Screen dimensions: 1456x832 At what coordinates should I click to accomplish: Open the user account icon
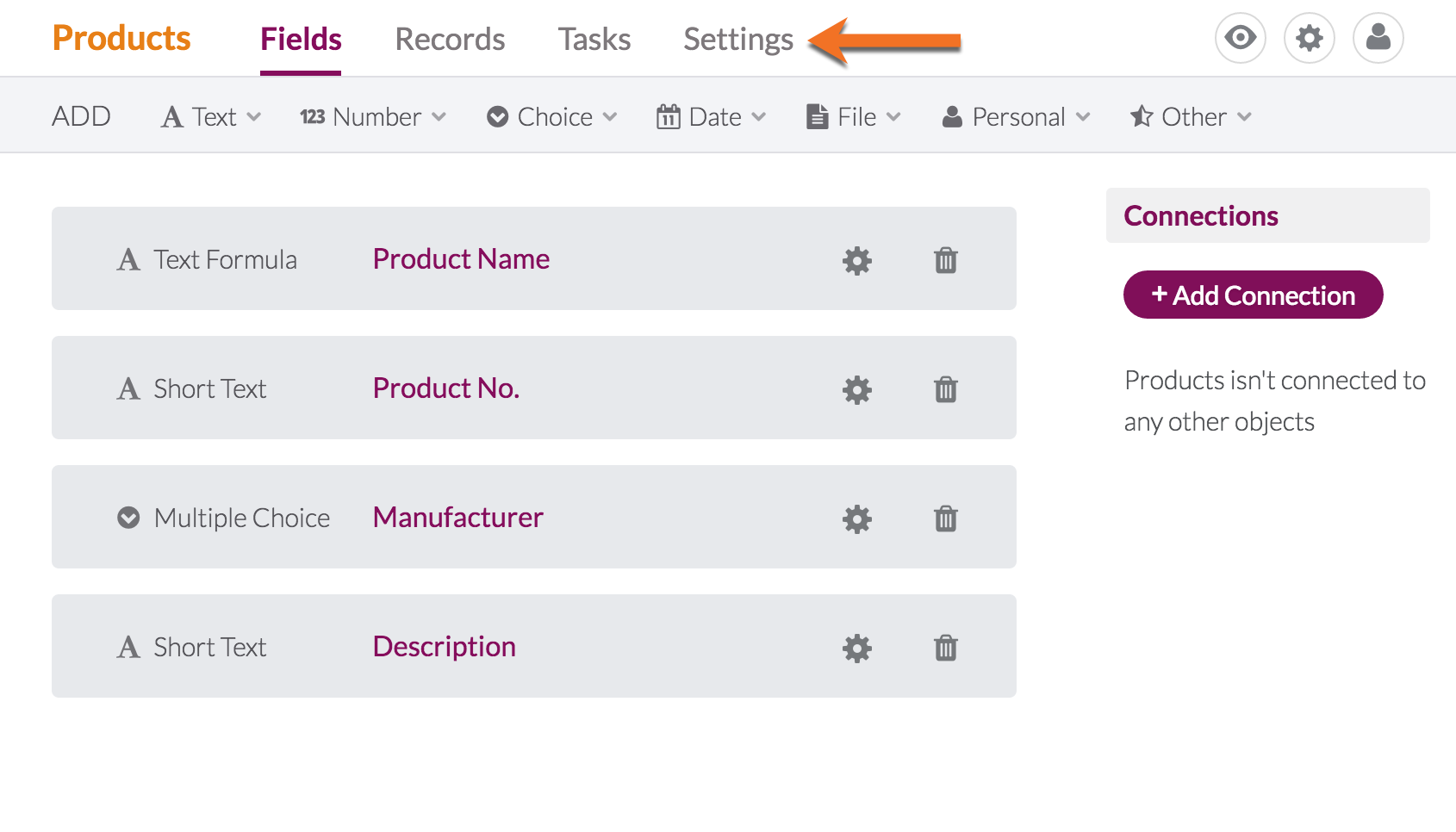1378,38
